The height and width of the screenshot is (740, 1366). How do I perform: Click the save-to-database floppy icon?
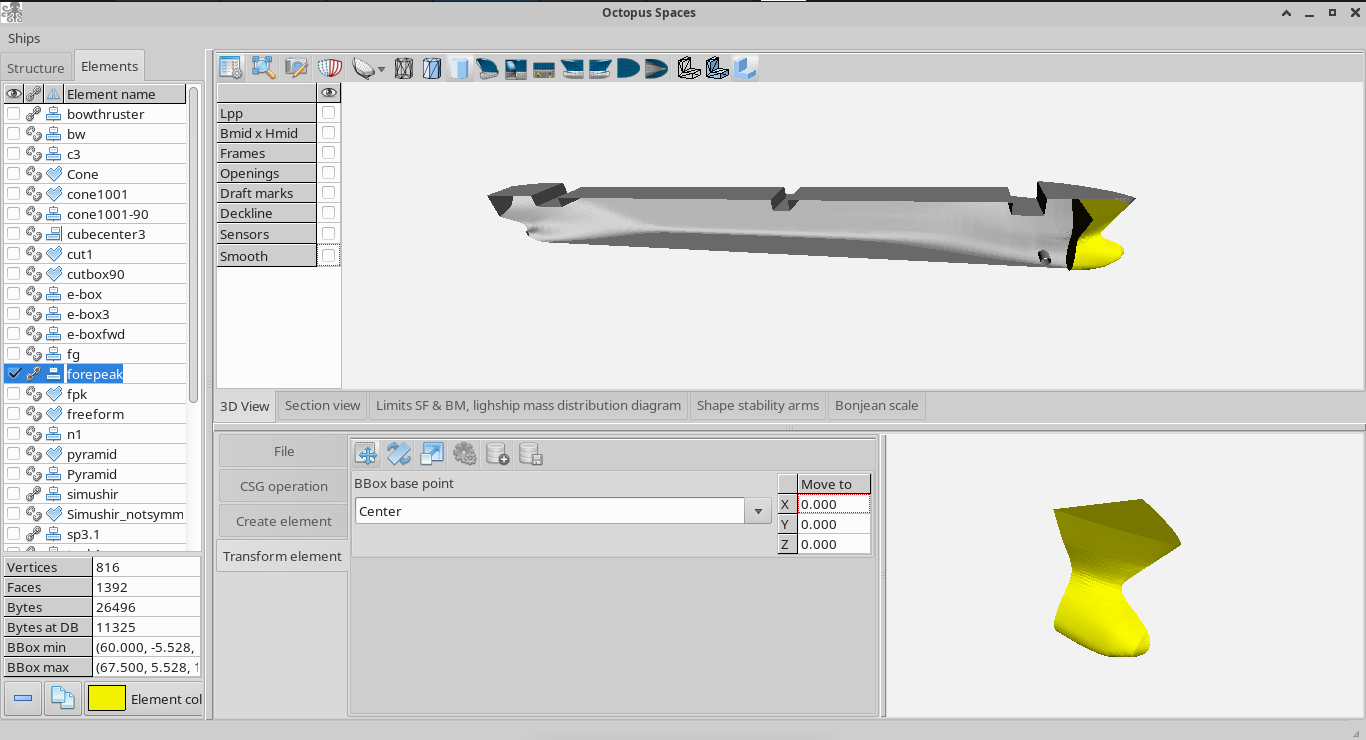coord(531,454)
